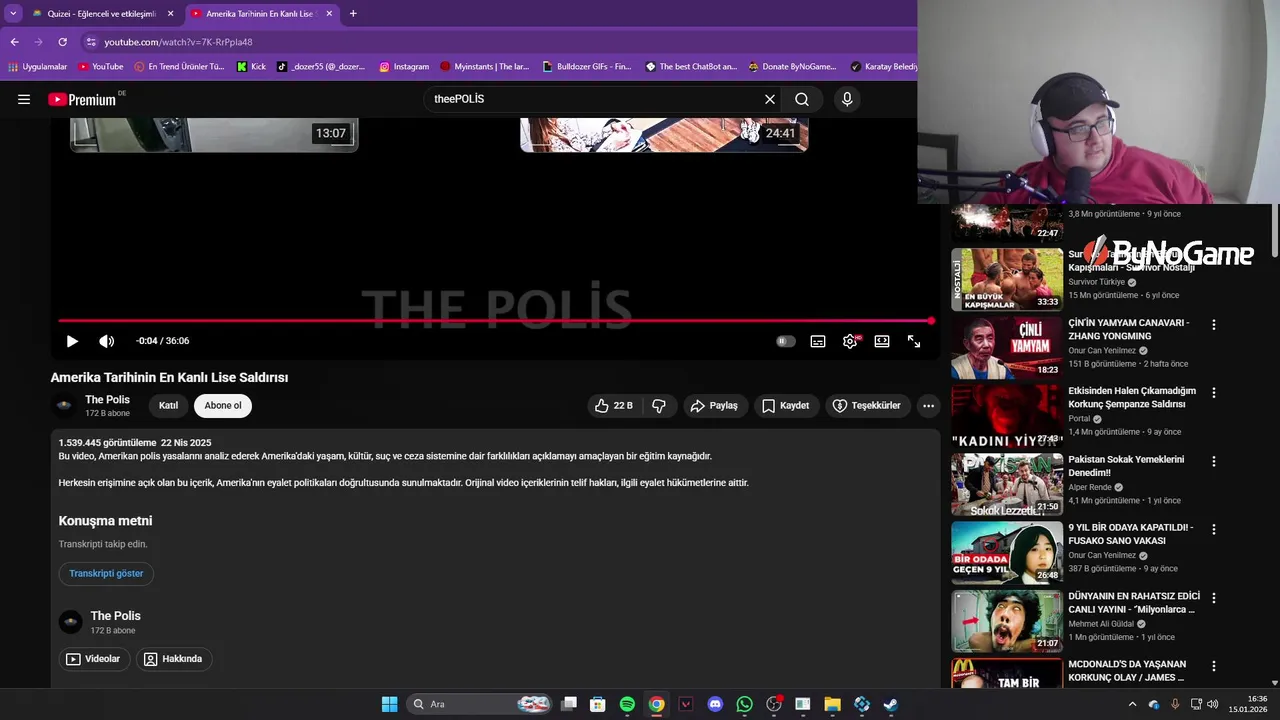Open 9 YIL BİR ODAYA KAPATILDI title
This screenshot has height=720, width=1280.
point(1130,534)
